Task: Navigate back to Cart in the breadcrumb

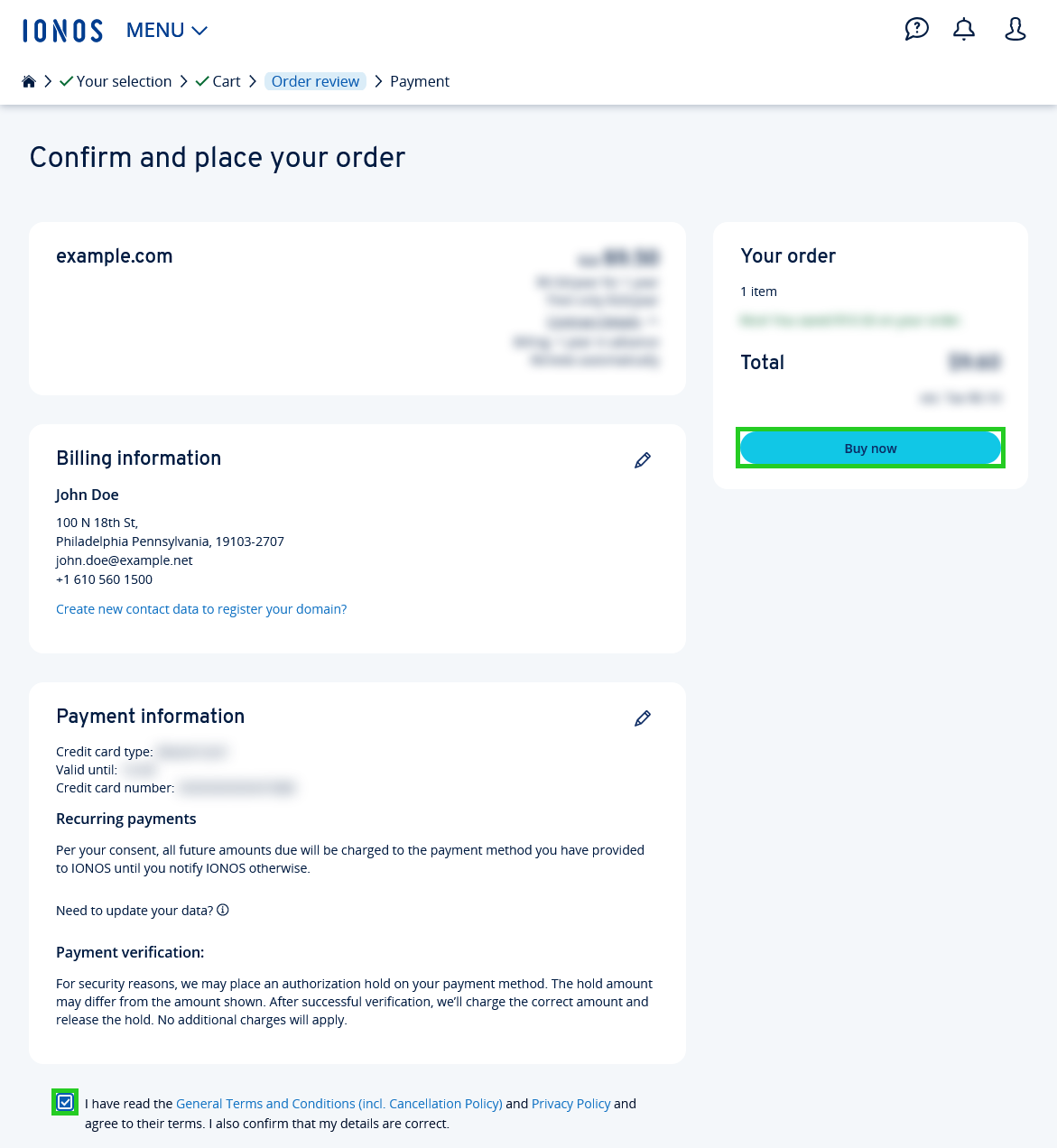Action: point(227,80)
